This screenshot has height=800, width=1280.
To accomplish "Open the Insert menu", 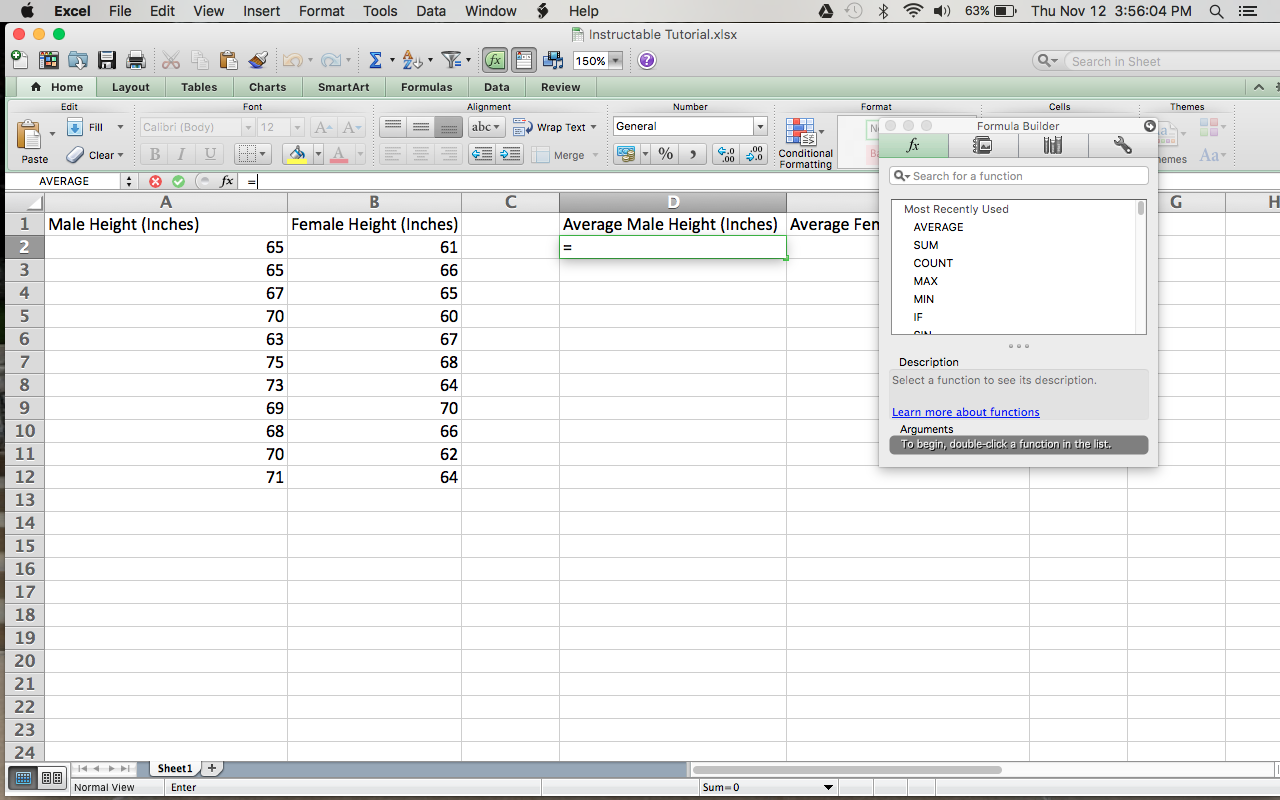I will click(261, 11).
